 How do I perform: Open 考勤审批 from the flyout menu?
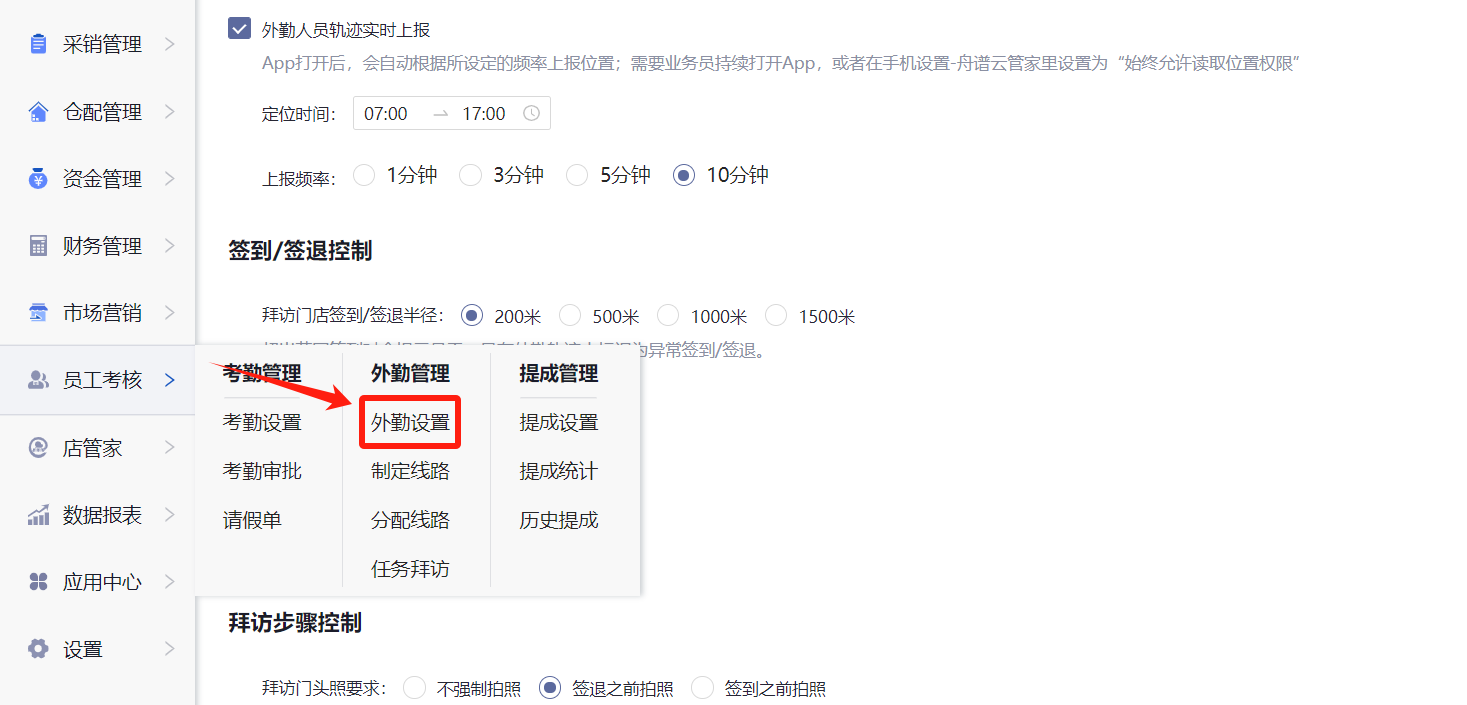[262, 471]
